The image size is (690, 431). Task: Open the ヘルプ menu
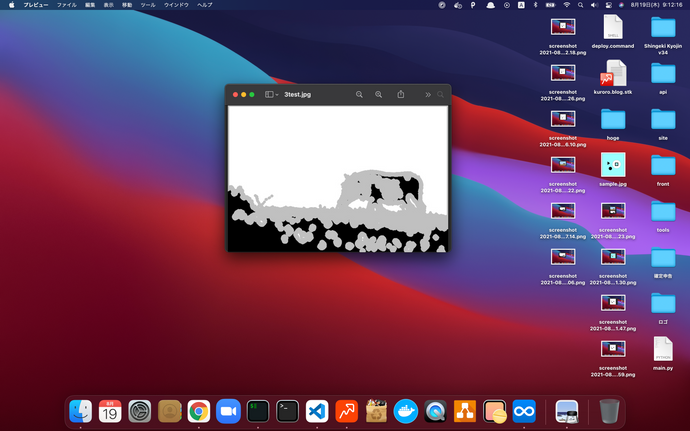coord(205,5)
